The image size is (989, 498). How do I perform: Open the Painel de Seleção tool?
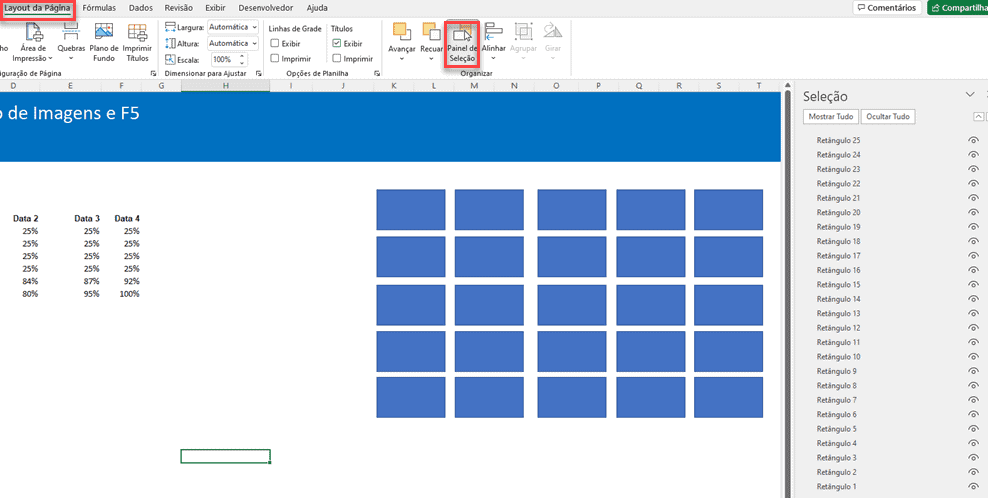pos(462,43)
